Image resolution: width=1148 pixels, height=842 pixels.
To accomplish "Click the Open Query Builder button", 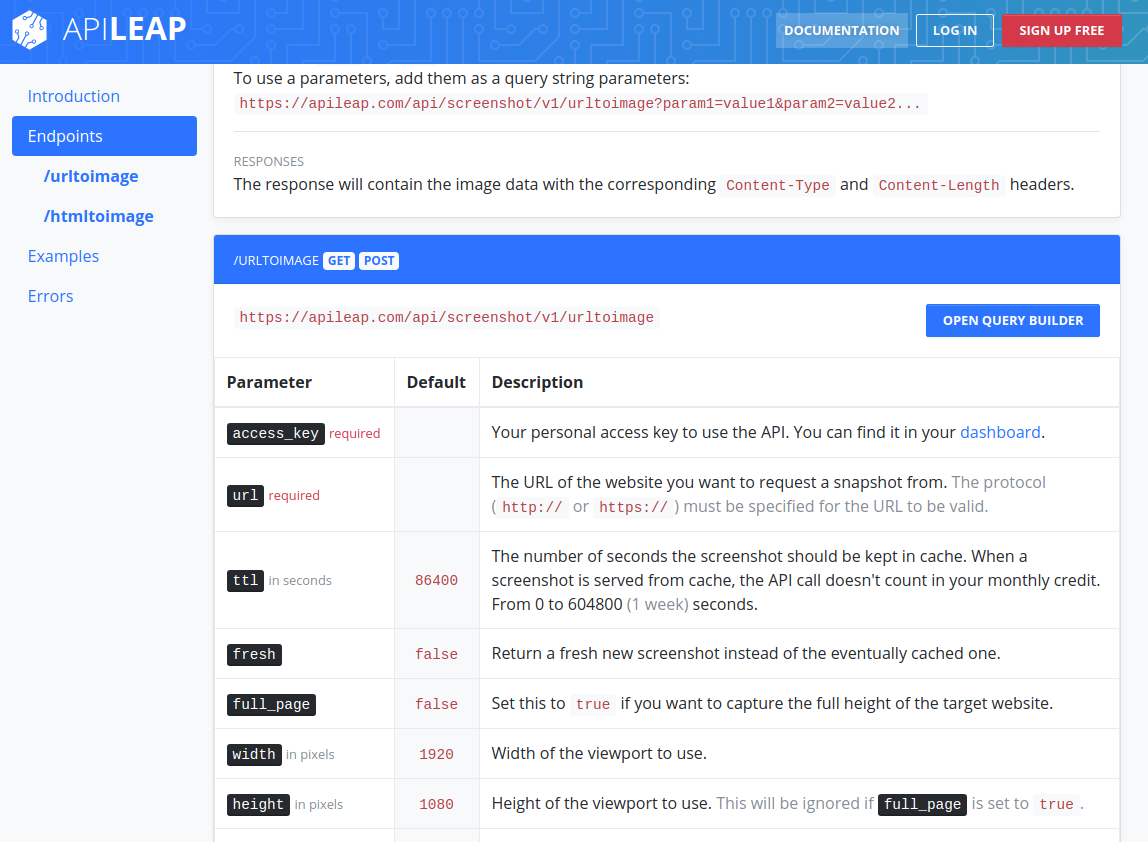I will pyautogui.click(x=1012, y=320).
